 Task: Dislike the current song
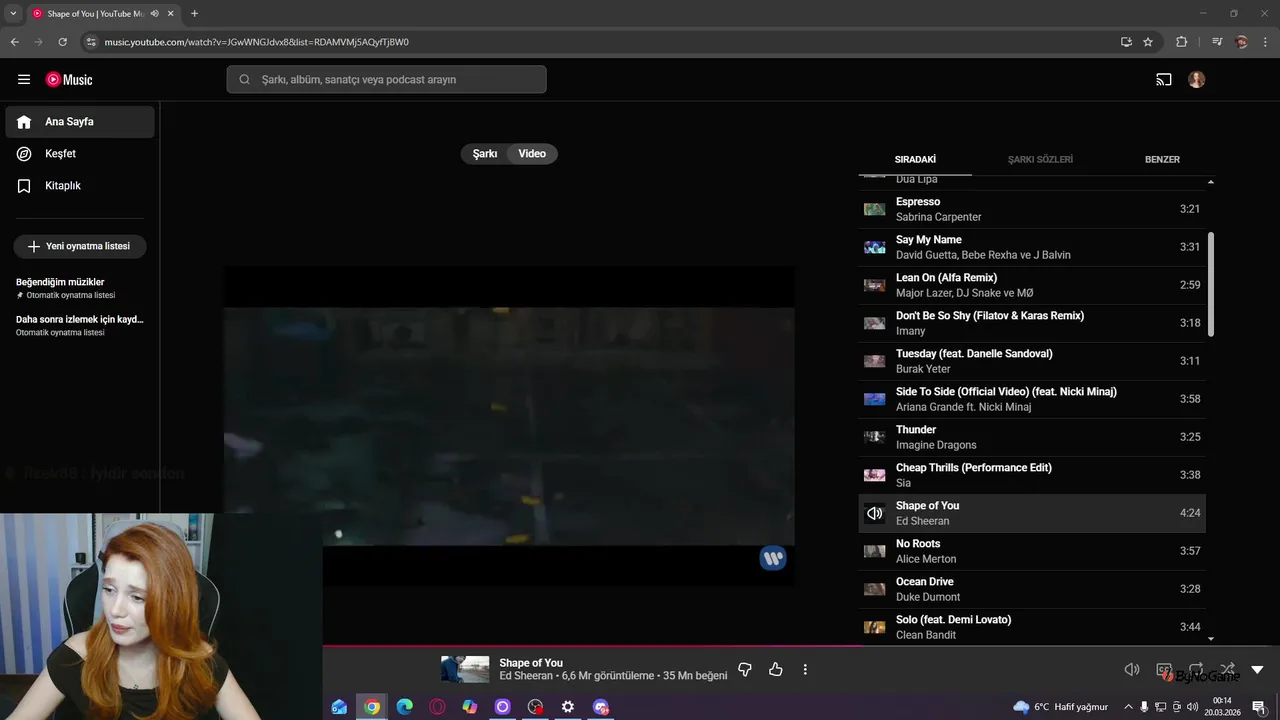coord(744,670)
